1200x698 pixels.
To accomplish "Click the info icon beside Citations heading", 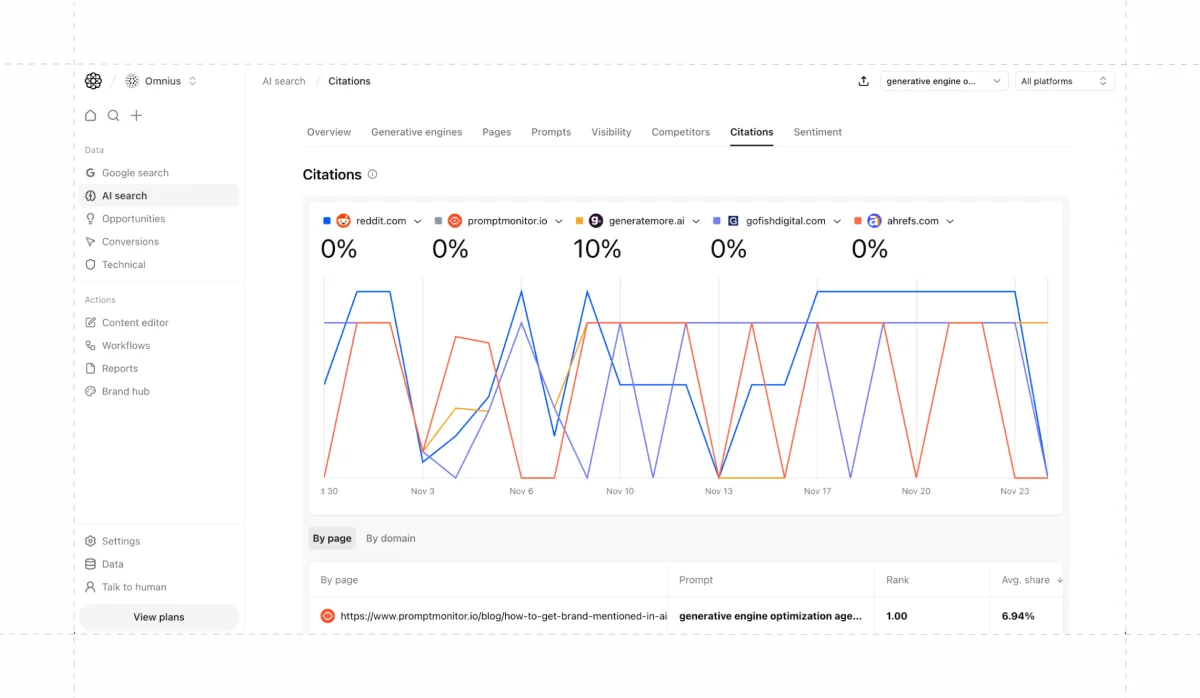I will (x=373, y=174).
